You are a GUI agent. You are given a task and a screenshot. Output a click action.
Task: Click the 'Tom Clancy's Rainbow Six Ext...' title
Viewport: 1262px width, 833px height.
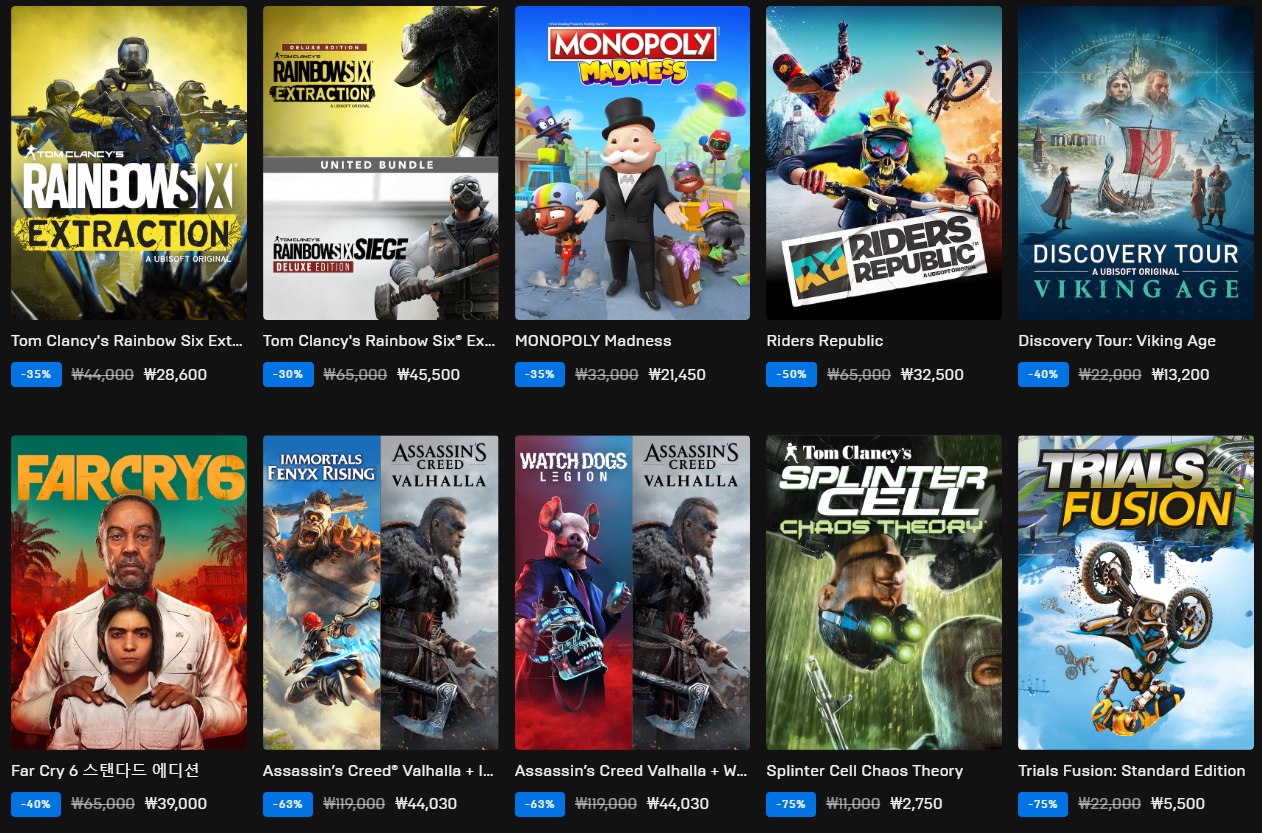127,341
